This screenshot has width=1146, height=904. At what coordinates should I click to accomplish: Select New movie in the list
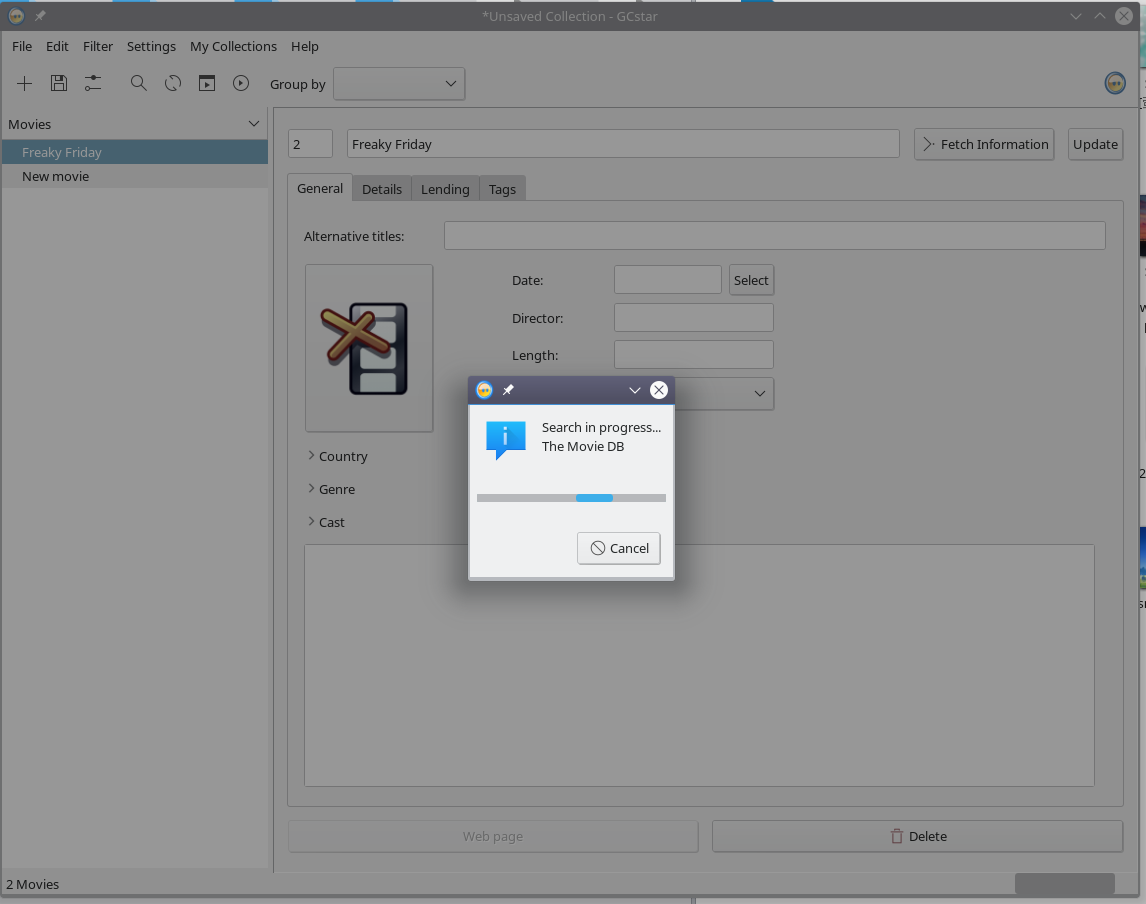click(x=56, y=176)
